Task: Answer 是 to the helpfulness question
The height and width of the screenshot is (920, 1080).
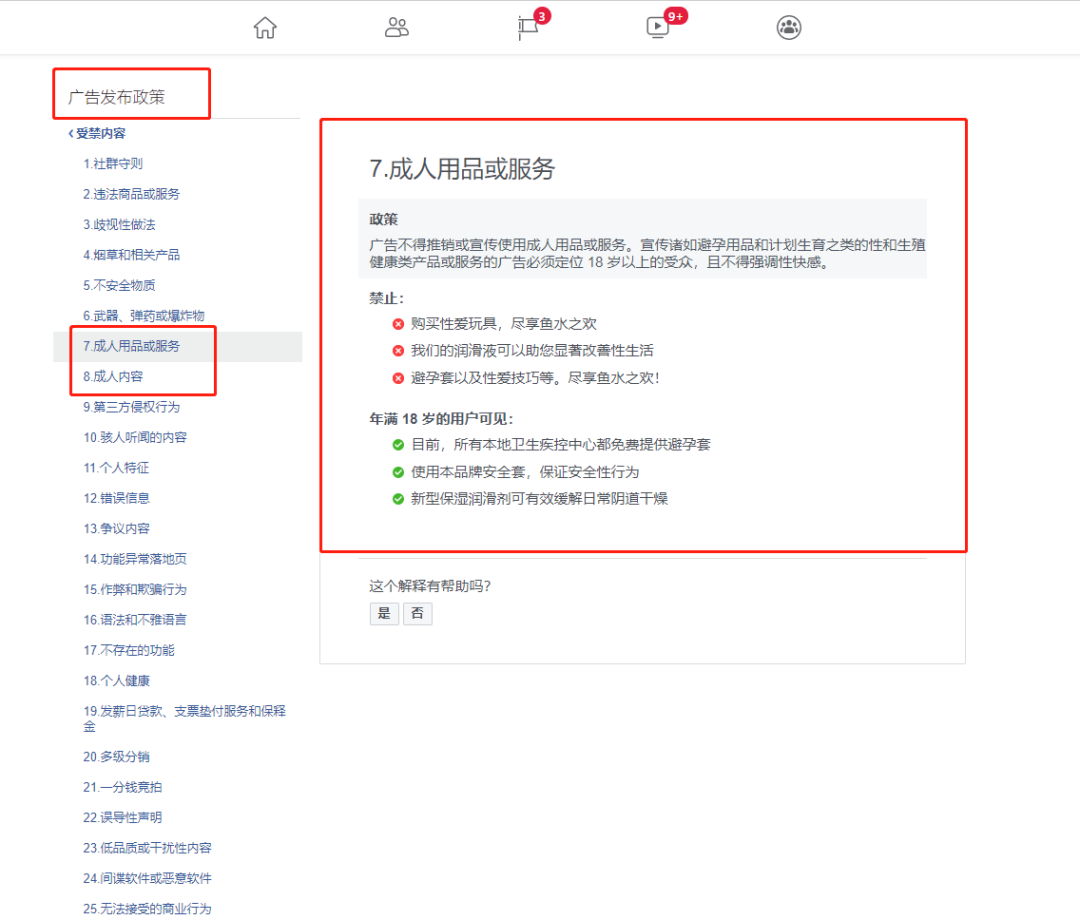Action: (384, 613)
